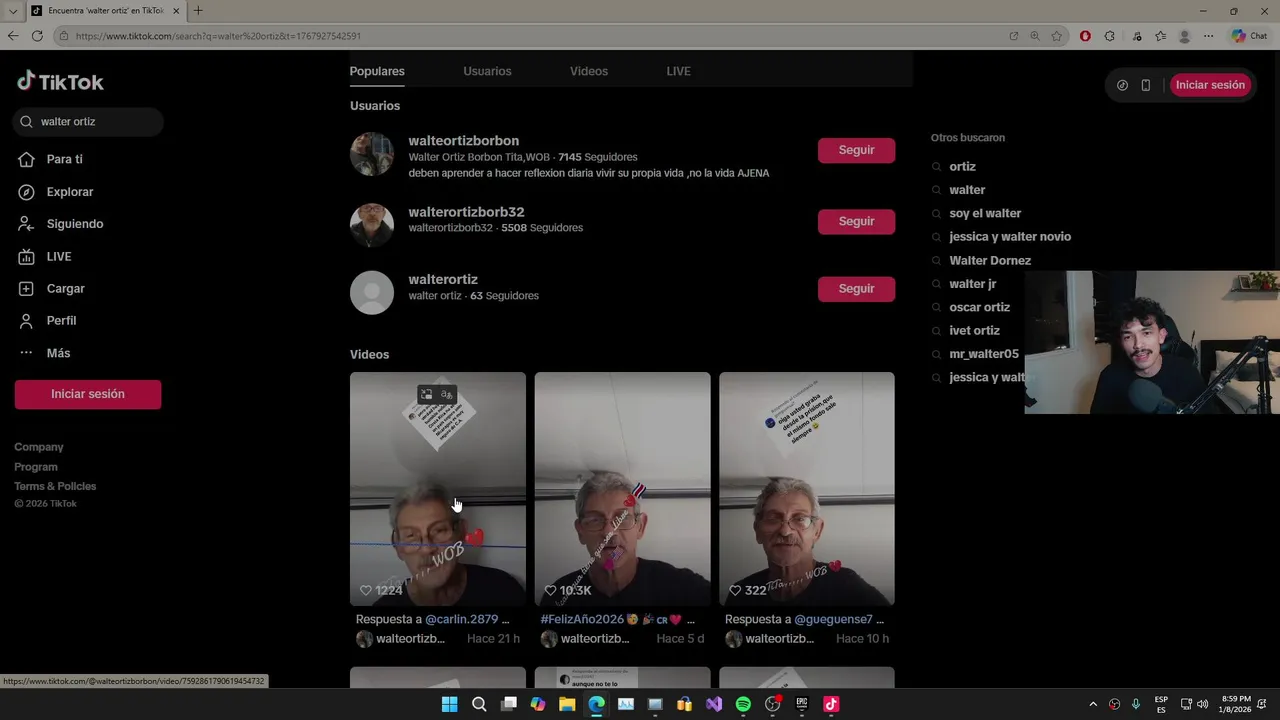Open Visual Studio from the taskbar
Viewport: 1280px width, 720px height.
(714, 704)
